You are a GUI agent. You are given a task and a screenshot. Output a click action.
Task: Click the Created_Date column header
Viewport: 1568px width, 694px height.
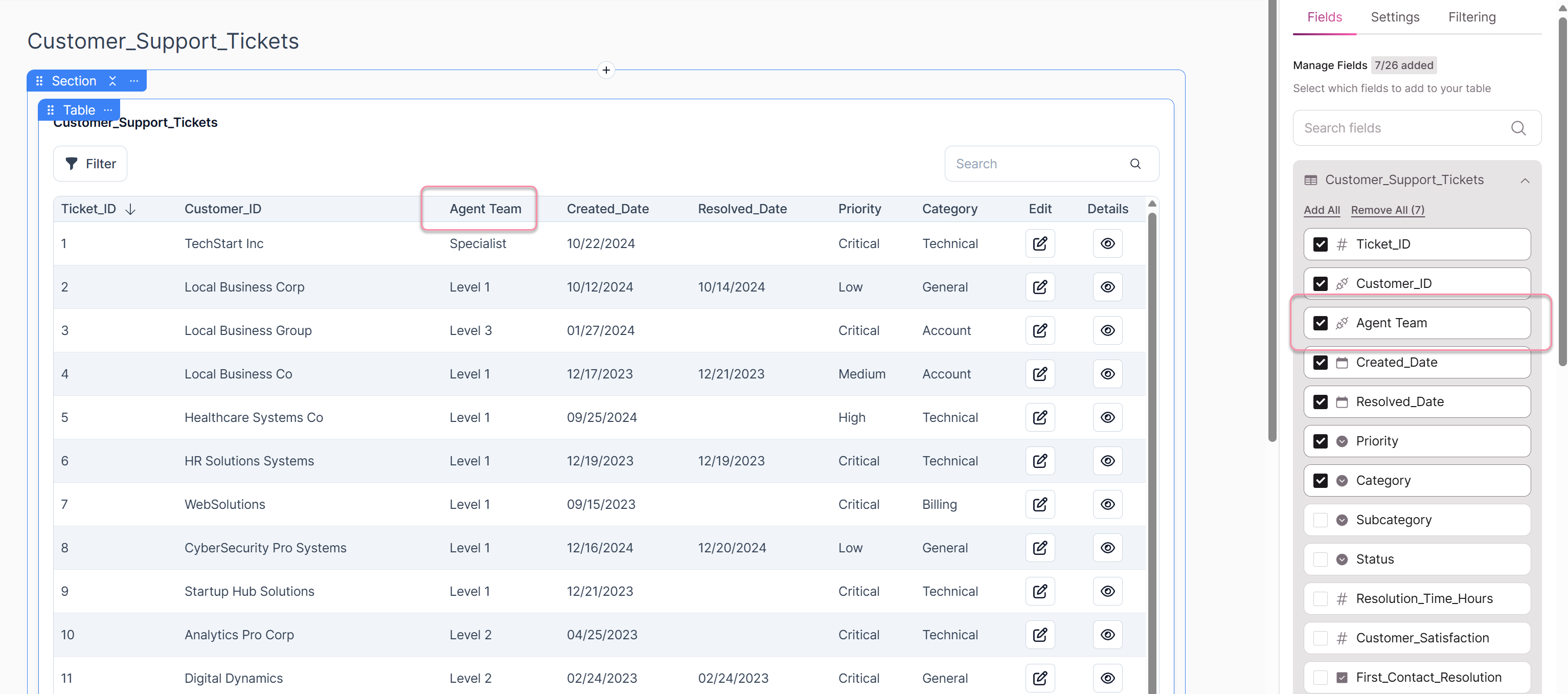pyautogui.click(x=607, y=209)
